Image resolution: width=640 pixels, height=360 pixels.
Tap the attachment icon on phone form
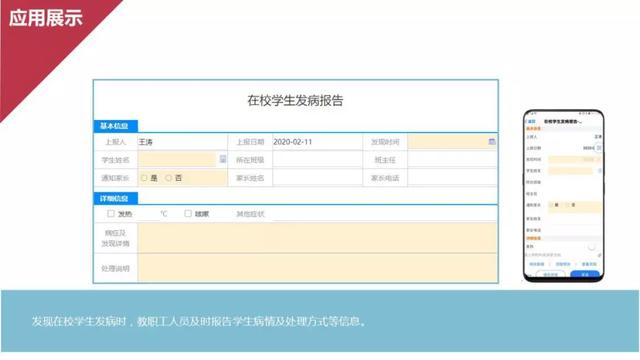coord(599,255)
